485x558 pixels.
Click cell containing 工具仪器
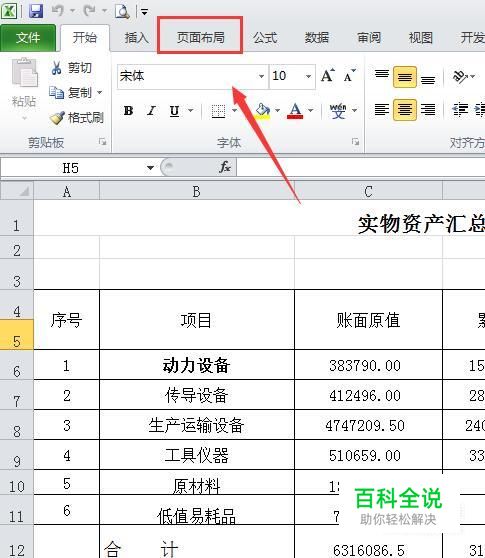(197, 455)
